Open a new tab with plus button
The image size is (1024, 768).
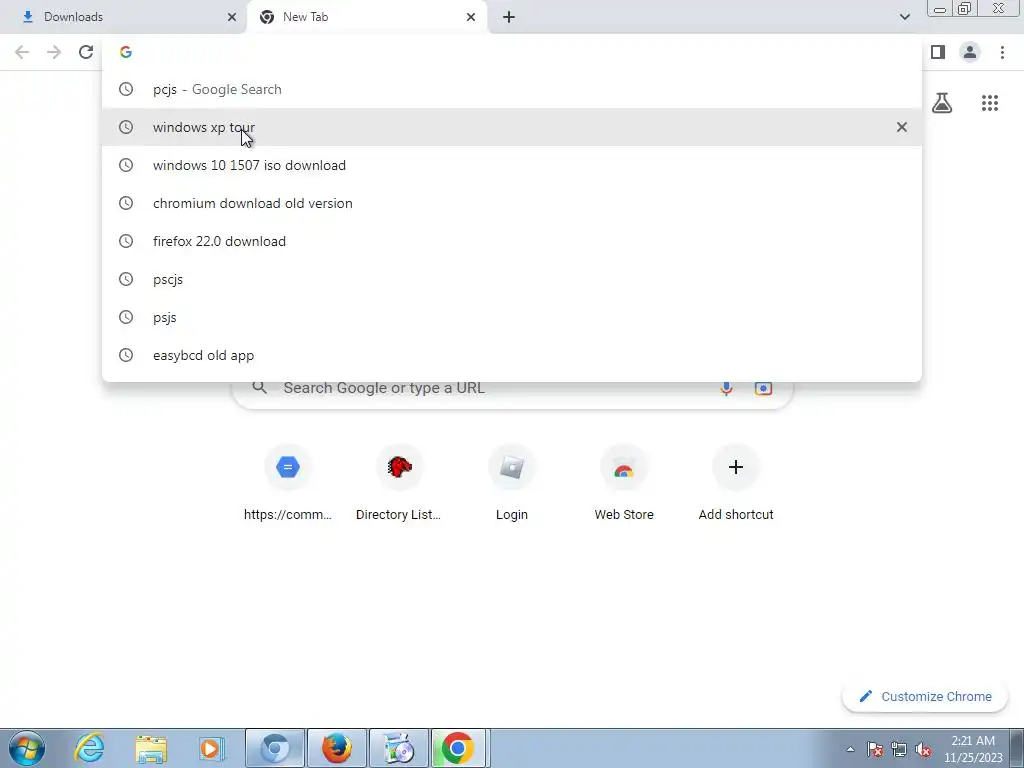coord(509,17)
